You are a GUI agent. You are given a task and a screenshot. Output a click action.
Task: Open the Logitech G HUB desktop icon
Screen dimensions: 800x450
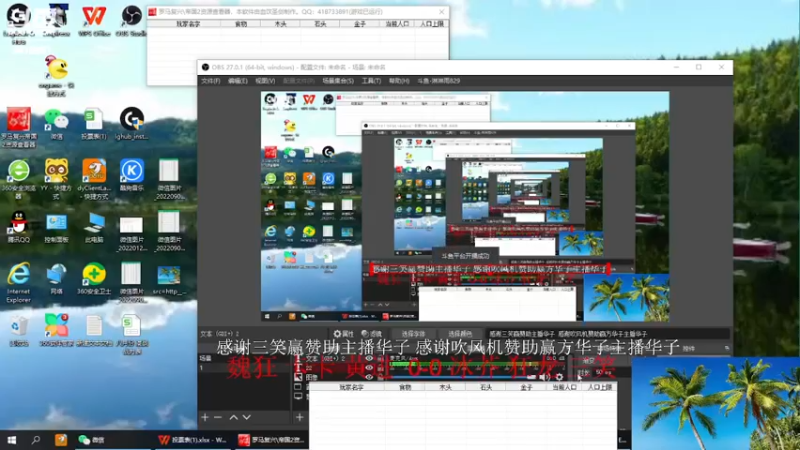click(x=19, y=24)
